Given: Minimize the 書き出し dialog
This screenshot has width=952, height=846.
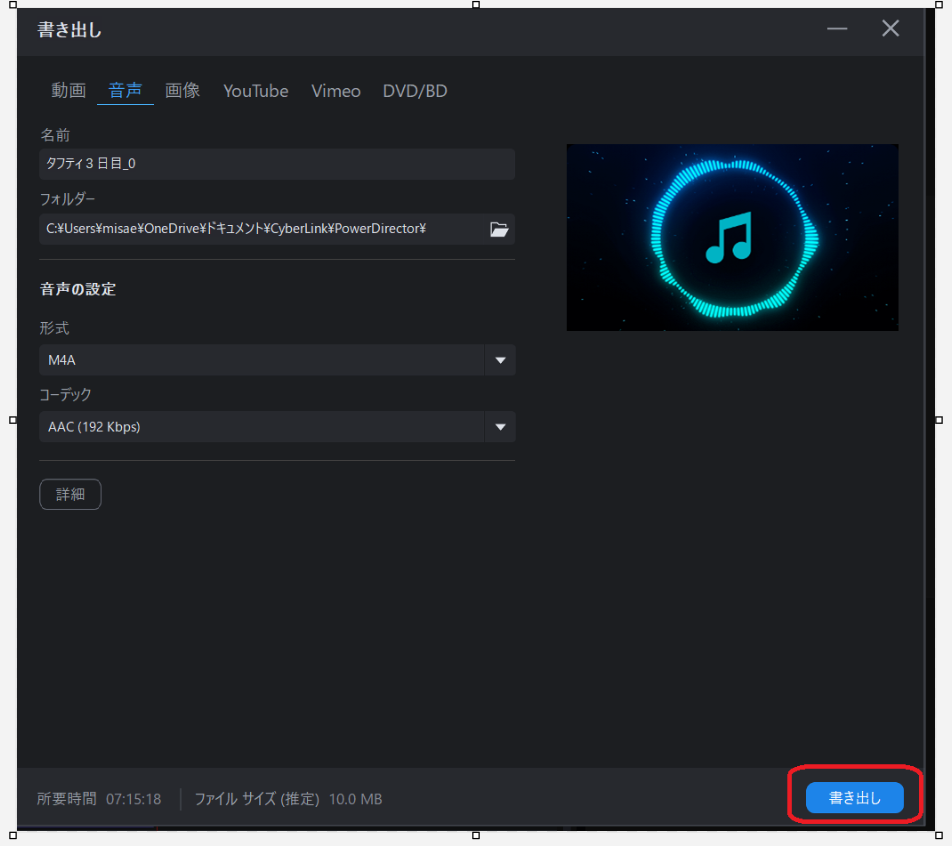Looking at the screenshot, I should (x=837, y=29).
